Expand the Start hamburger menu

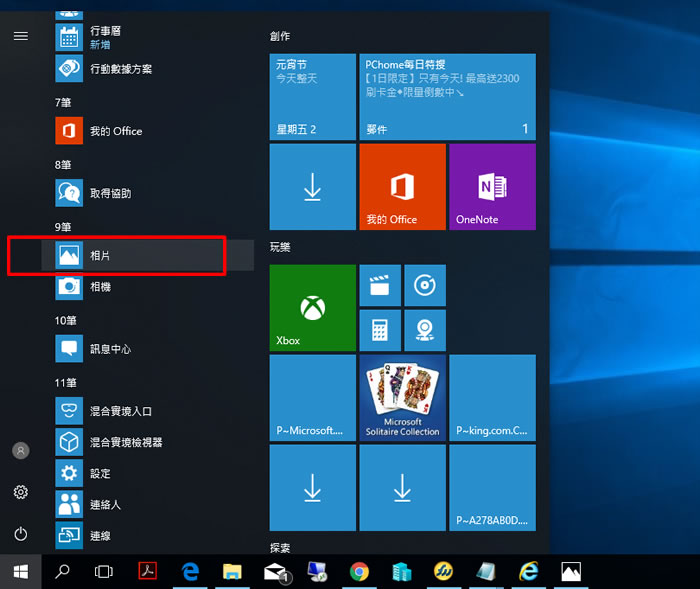click(21, 36)
